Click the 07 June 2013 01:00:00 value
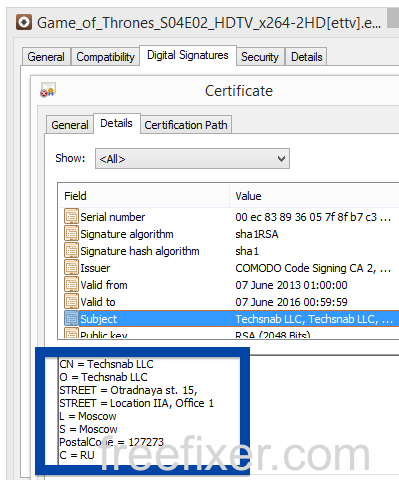 [x=291, y=285]
